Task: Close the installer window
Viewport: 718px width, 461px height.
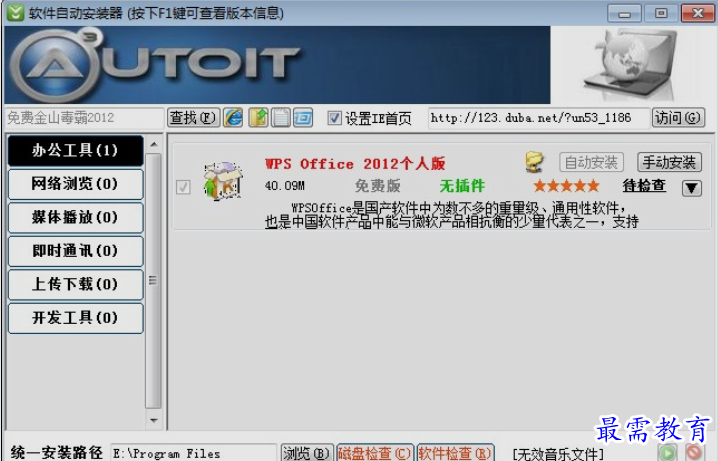Action: (x=697, y=13)
